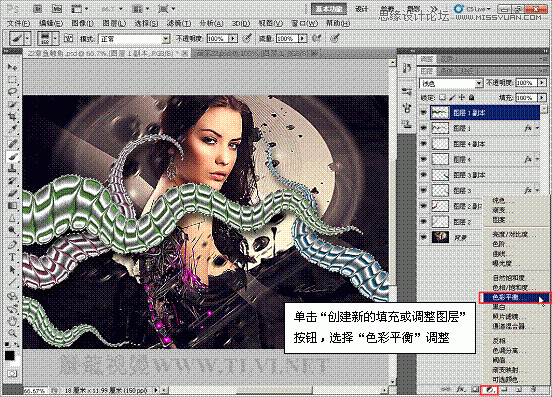The width and height of the screenshot is (552, 397).
Task: Select the Lasso tool
Action: 12,92
